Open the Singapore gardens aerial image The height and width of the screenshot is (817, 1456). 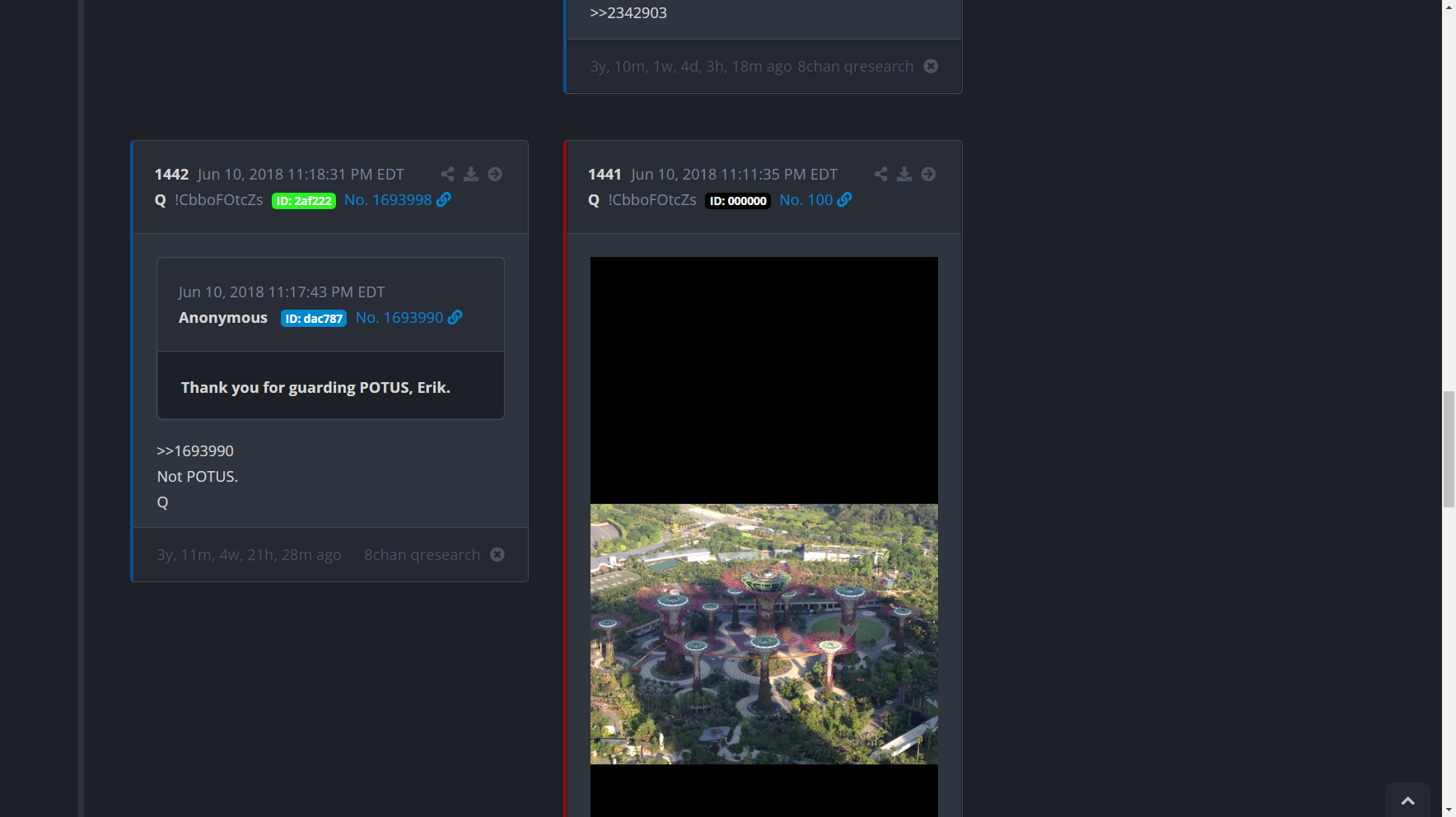pos(763,633)
